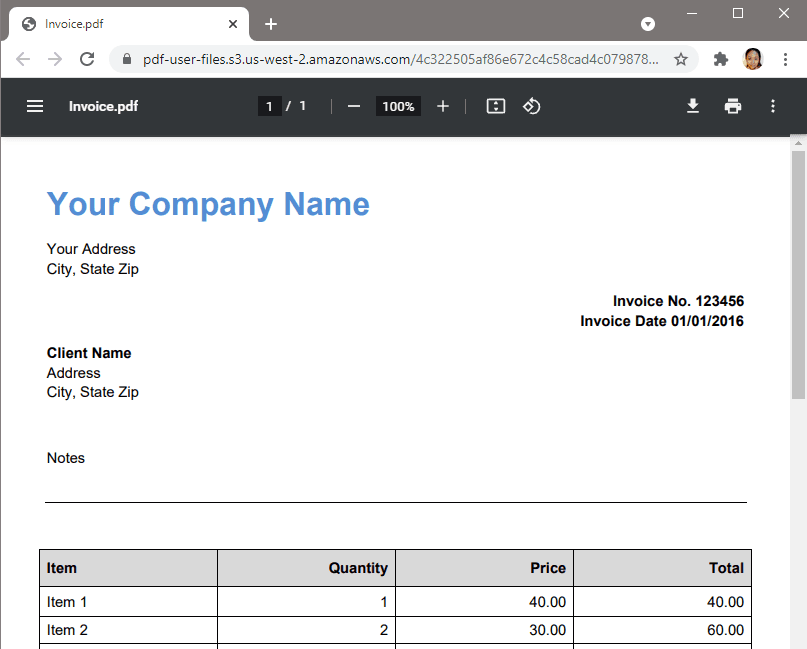The height and width of the screenshot is (649, 807).
Task: Open the Chrome profile avatar
Action: (753, 59)
